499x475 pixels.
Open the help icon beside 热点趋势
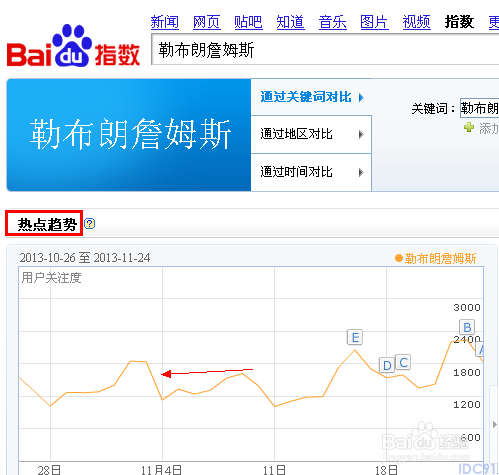point(89,223)
